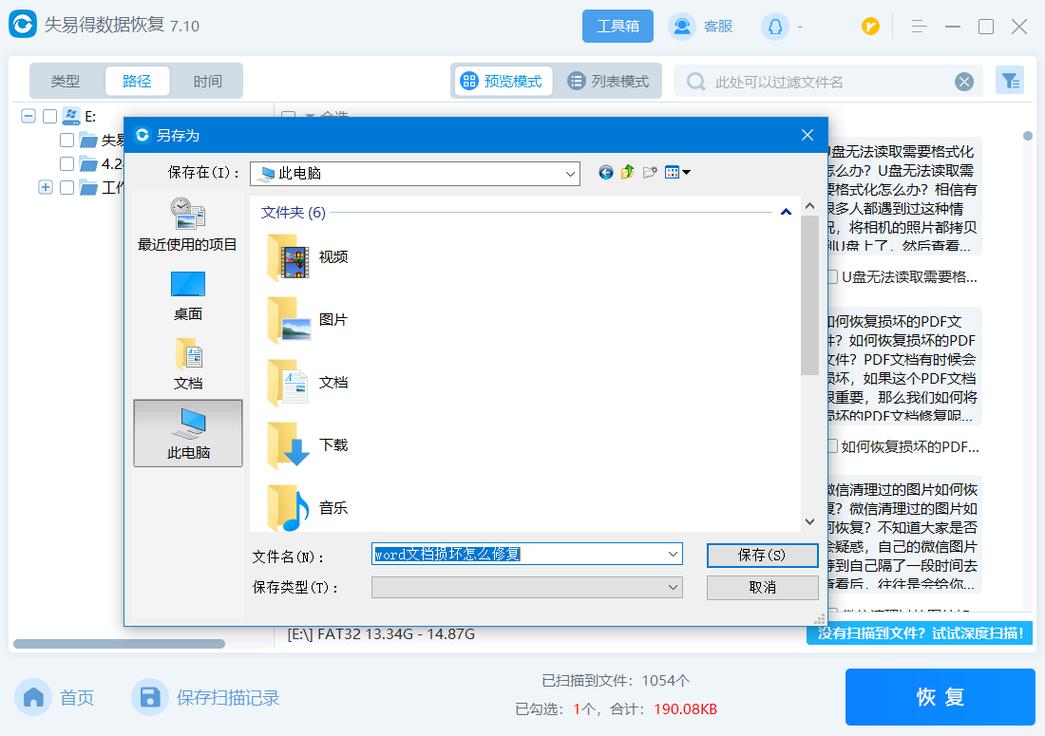Close the 另存为 dialog
1045x736 pixels.
pyautogui.click(x=807, y=135)
